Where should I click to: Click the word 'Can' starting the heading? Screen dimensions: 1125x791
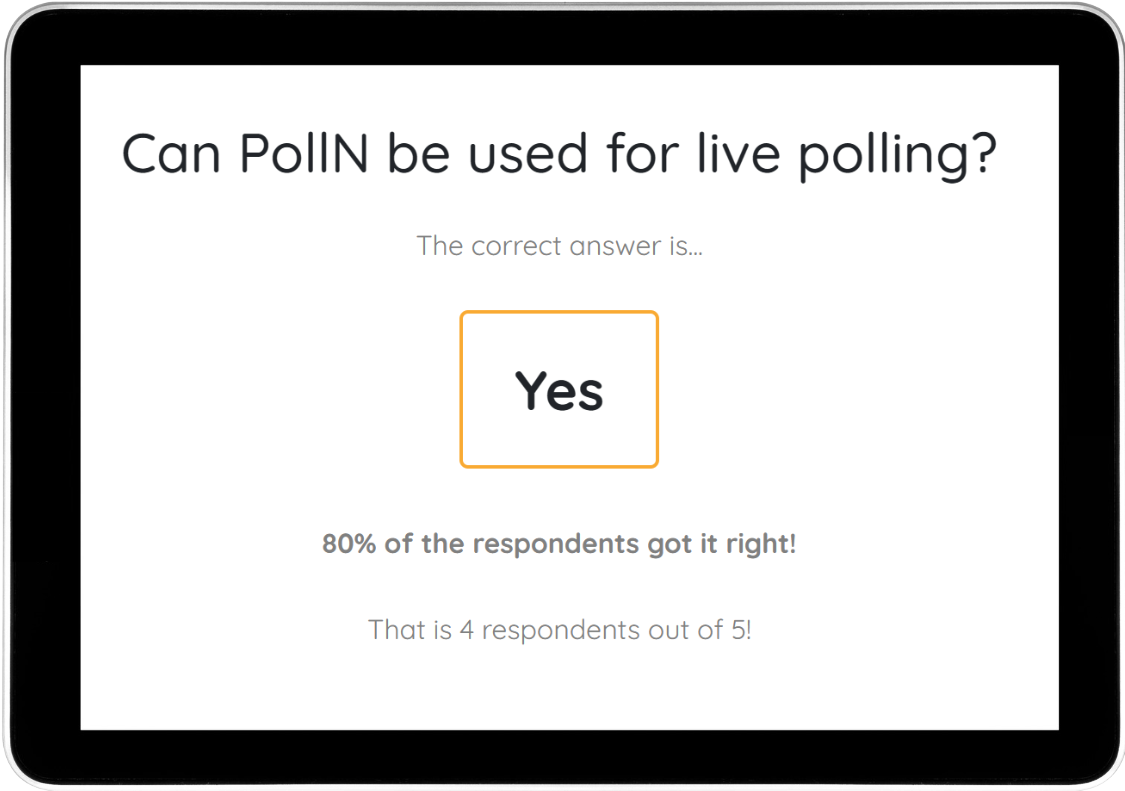point(171,155)
